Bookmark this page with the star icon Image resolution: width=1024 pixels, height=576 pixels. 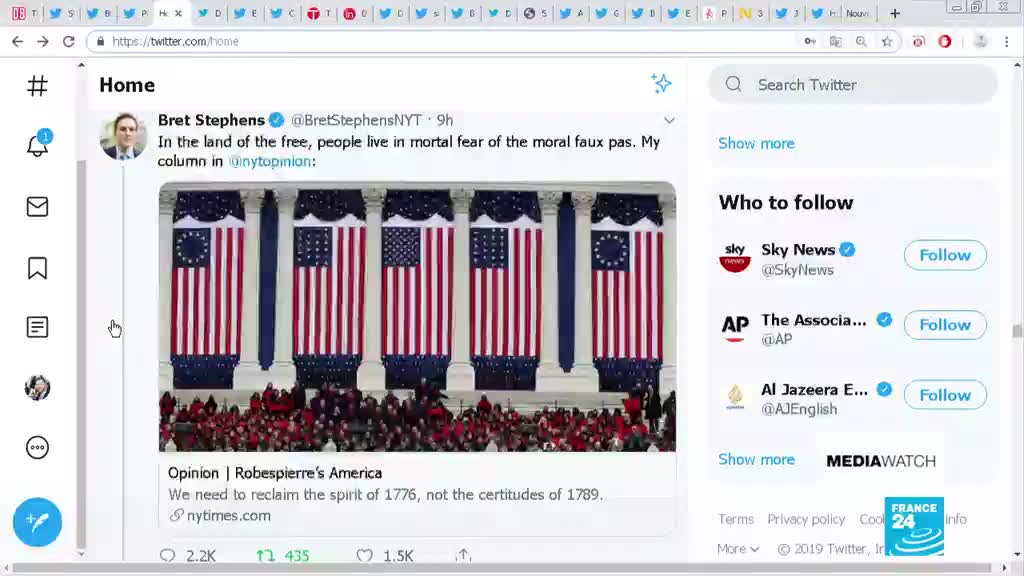887,41
